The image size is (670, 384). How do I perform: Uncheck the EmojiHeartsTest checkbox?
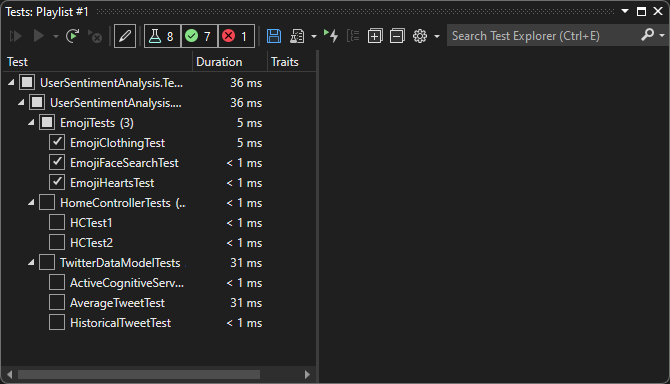pos(57,183)
